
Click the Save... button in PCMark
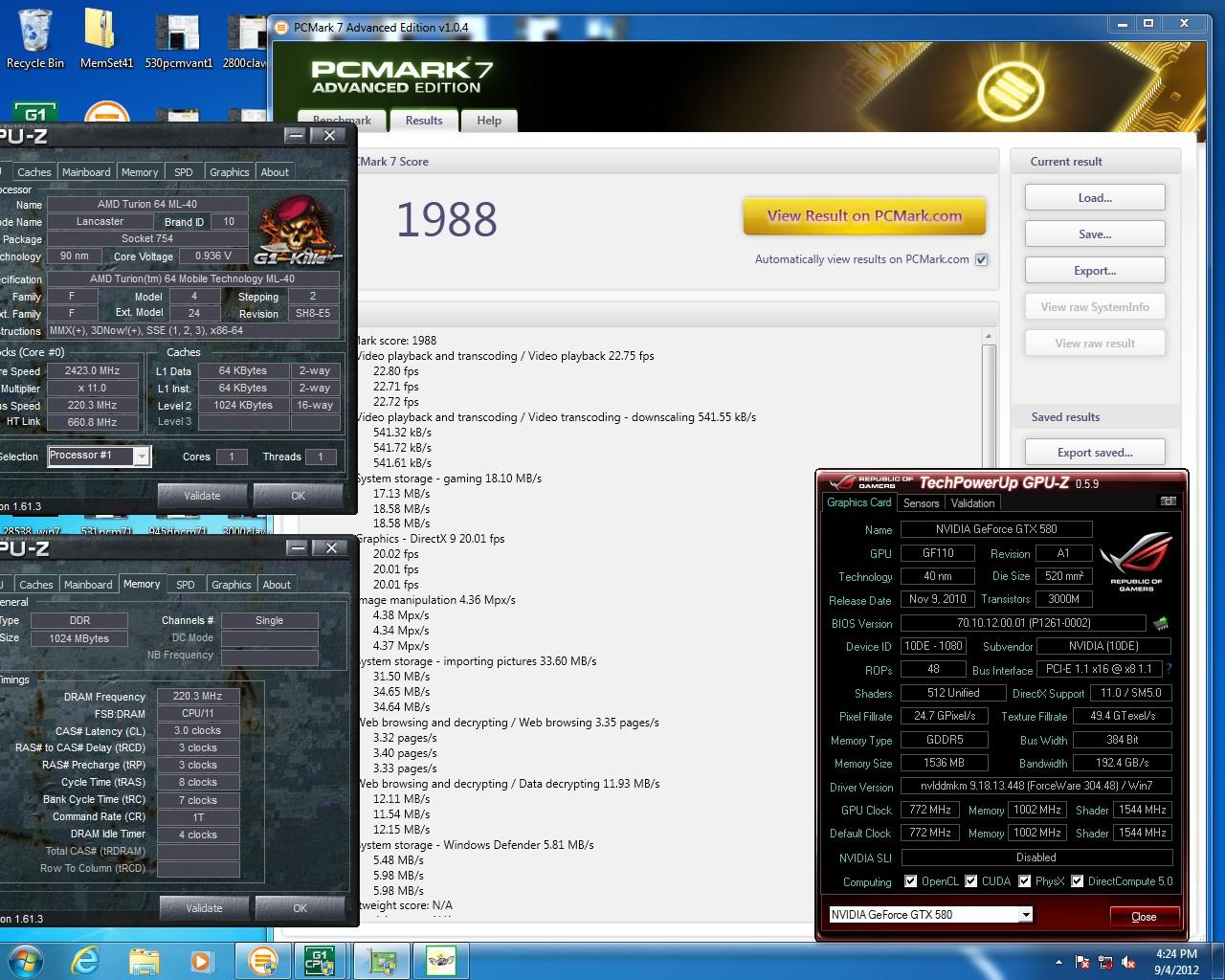point(1095,234)
